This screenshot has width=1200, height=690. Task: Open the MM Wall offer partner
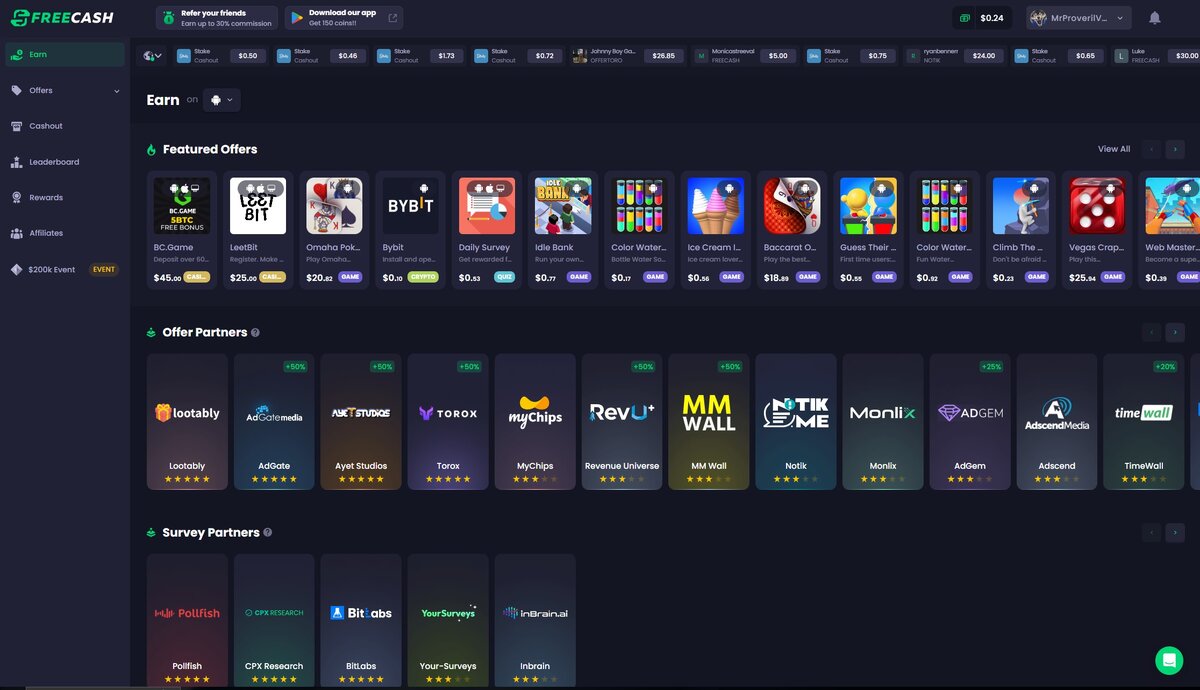[x=709, y=422]
